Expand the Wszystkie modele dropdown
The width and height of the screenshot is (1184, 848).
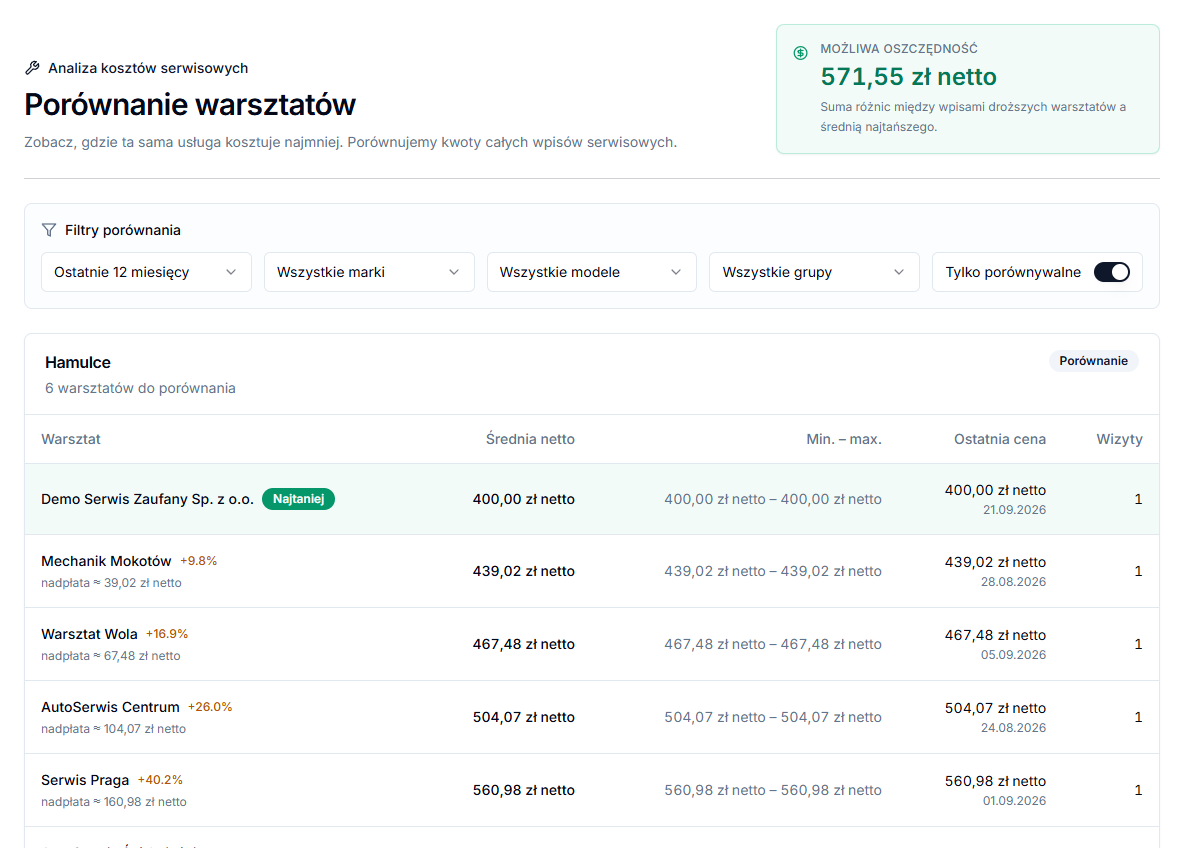click(591, 272)
